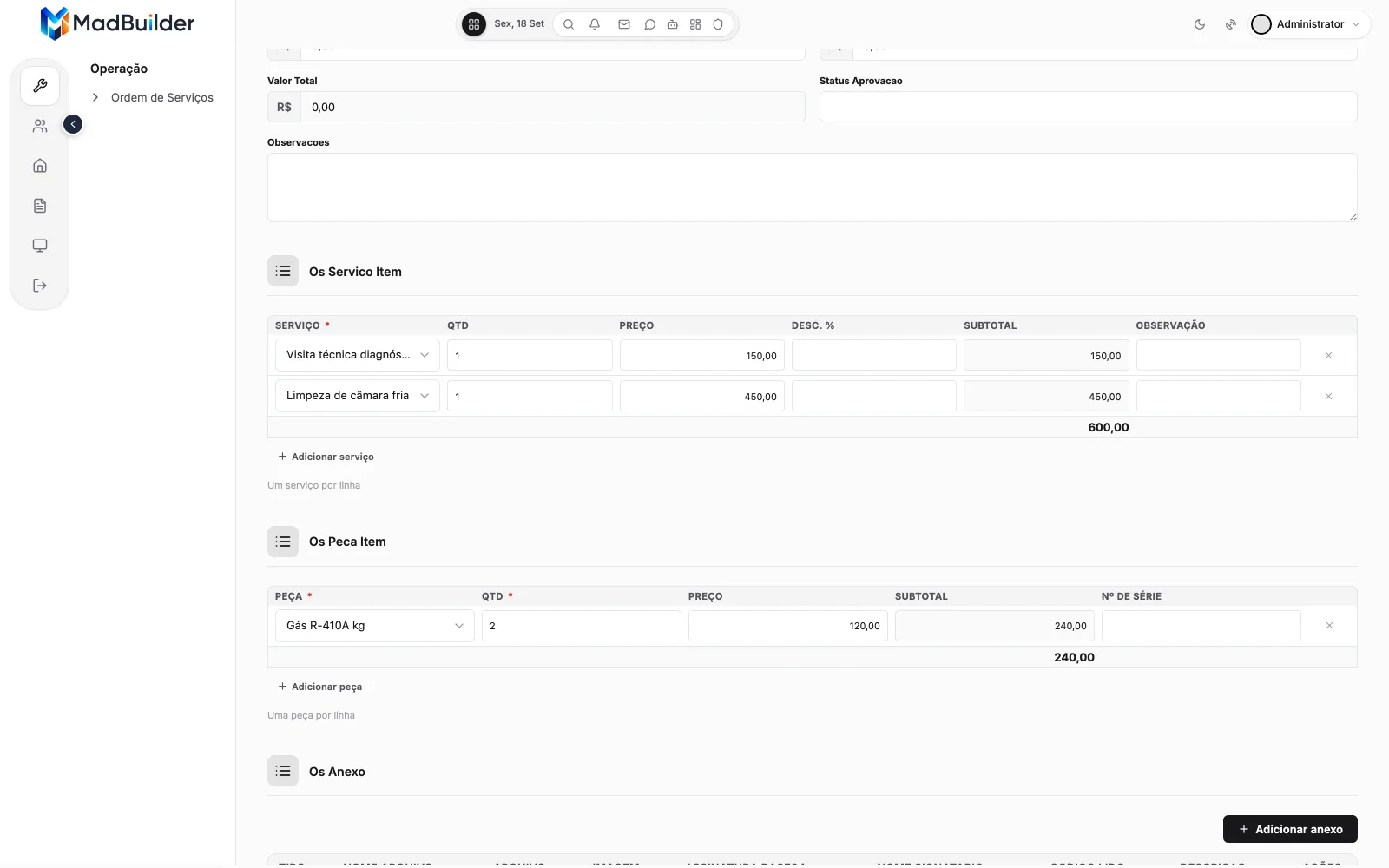Screen dimensions: 1389x868
Task: Open the document sidebar icon
Action: (40, 206)
